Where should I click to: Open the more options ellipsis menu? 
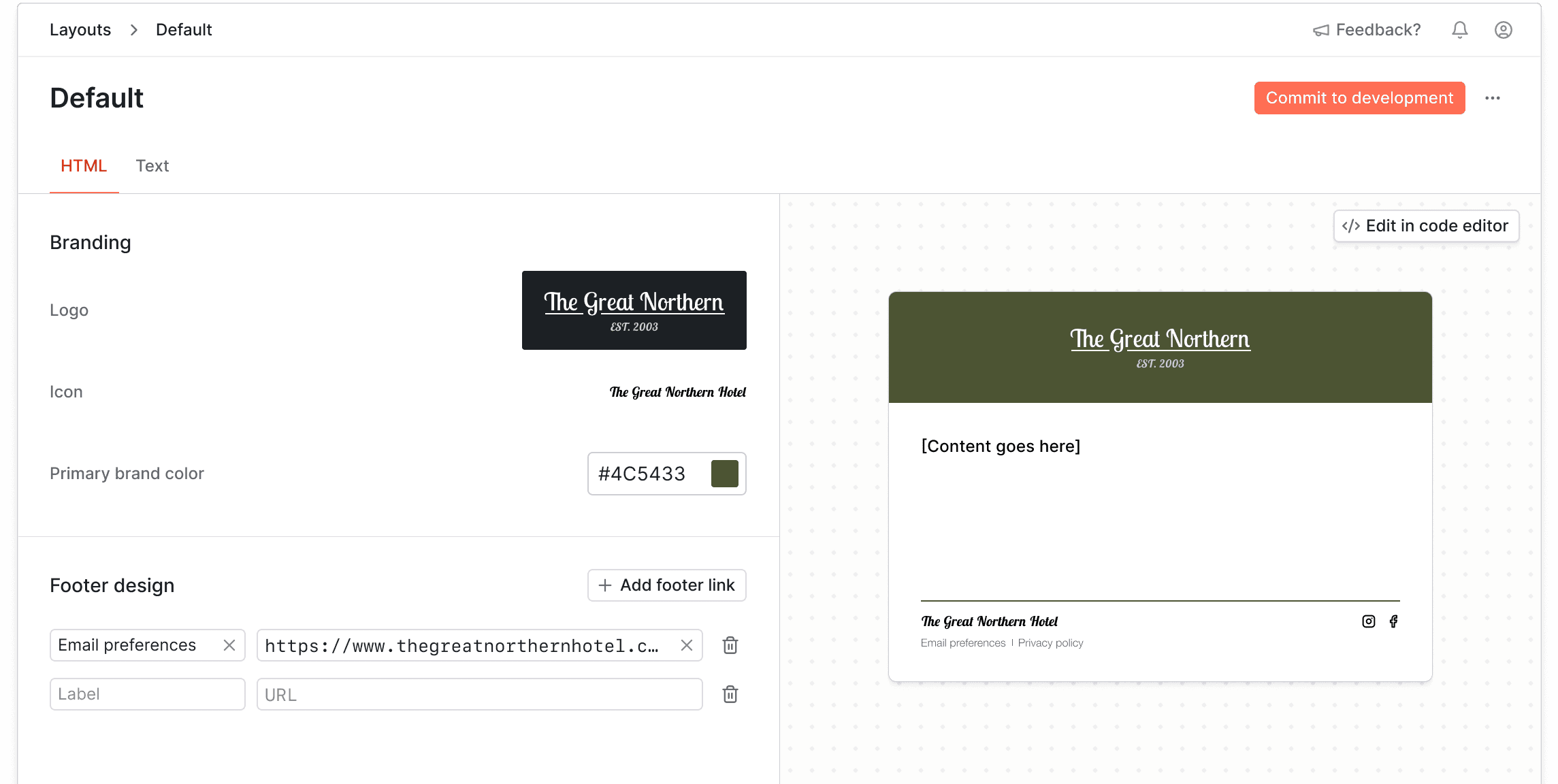(x=1493, y=97)
